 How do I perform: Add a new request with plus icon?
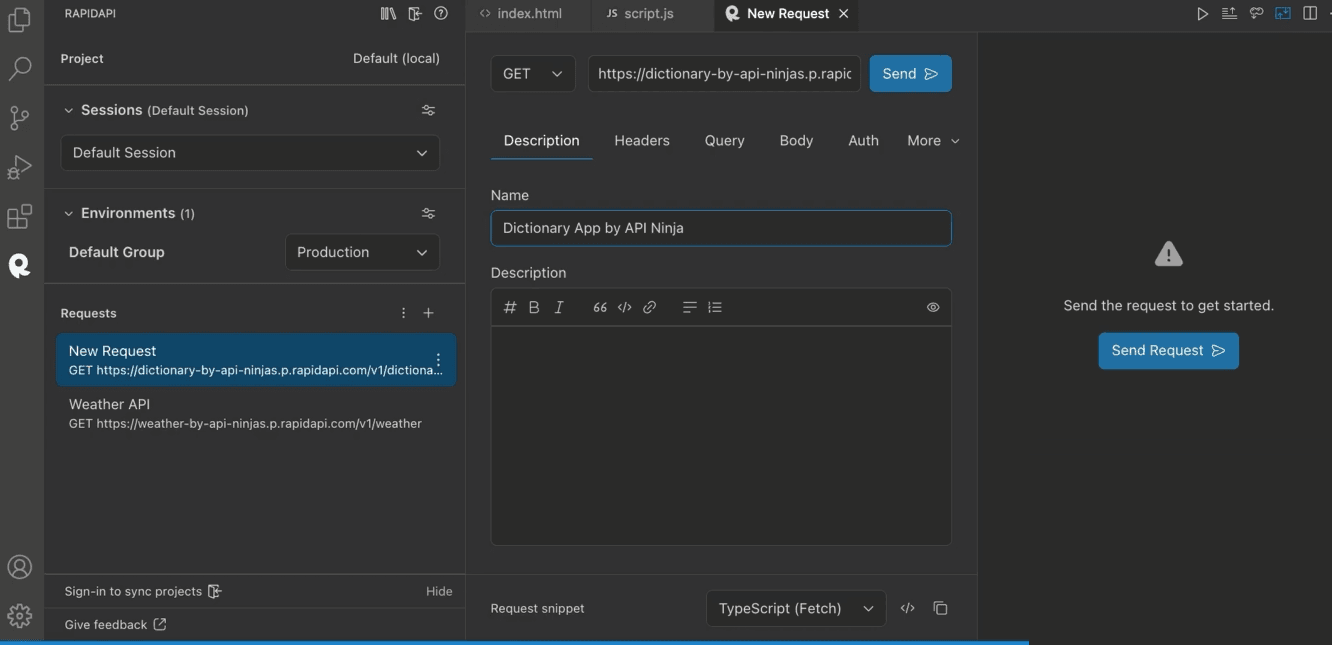point(428,313)
